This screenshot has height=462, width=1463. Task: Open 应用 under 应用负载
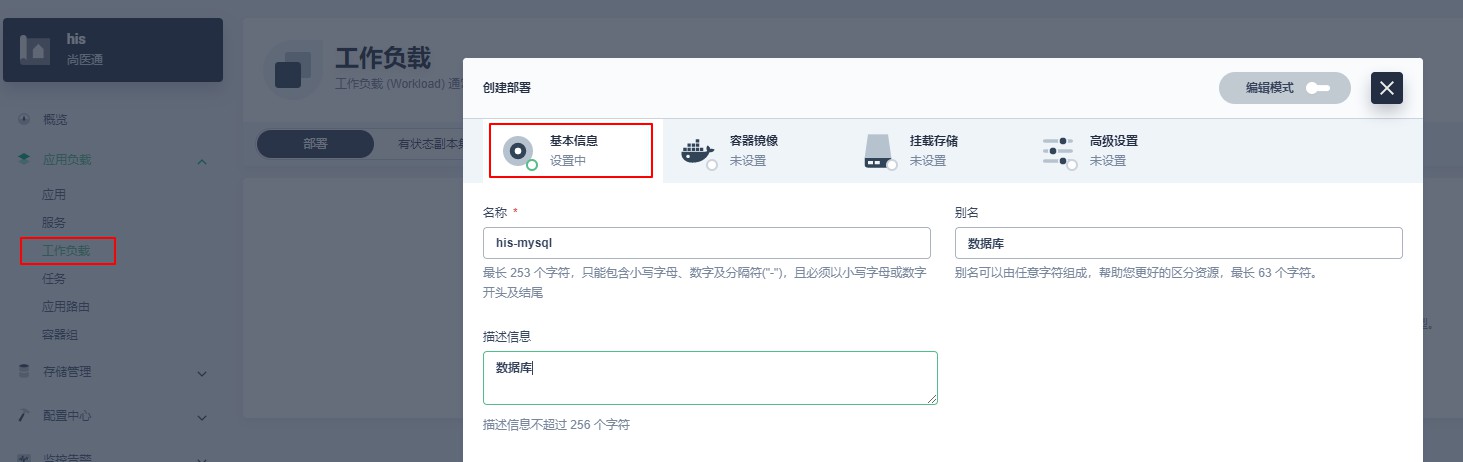tap(54, 194)
